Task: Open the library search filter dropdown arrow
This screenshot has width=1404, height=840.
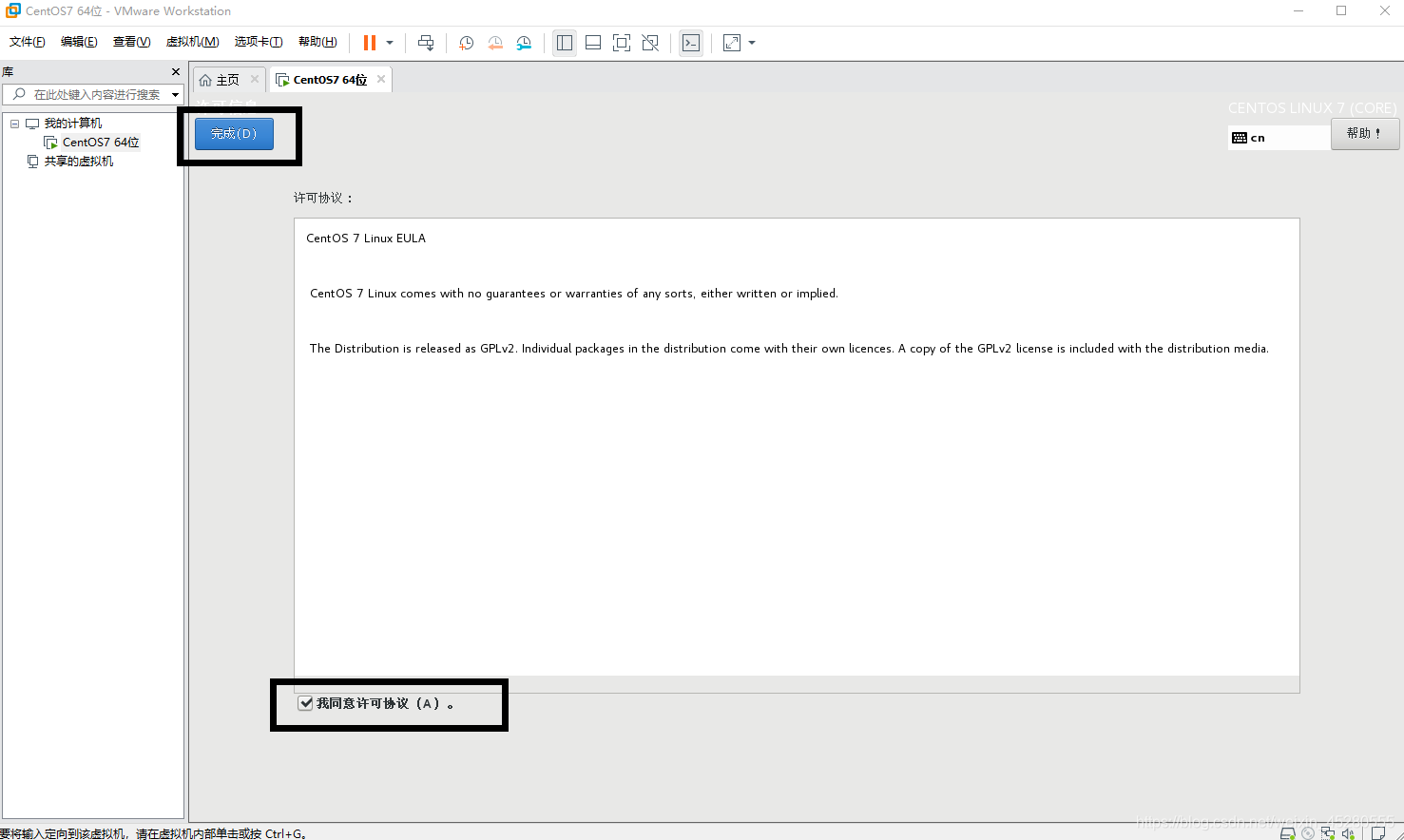Action: [x=175, y=94]
